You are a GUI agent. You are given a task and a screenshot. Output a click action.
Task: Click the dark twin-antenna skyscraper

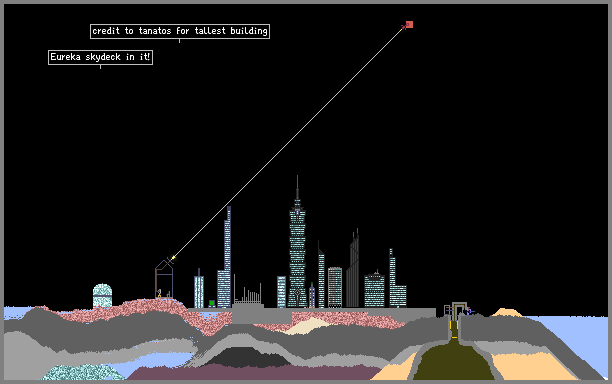353,268
